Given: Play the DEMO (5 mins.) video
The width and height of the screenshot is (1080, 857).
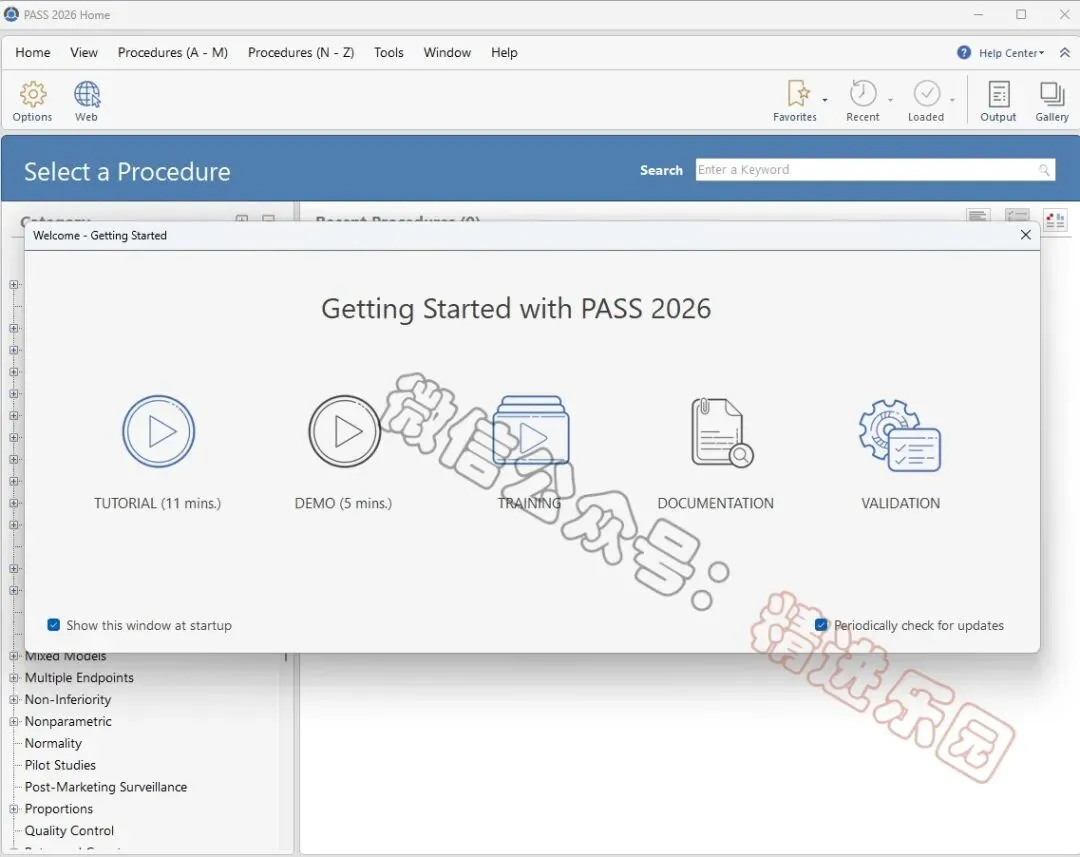Looking at the screenshot, I should pyautogui.click(x=344, y=431).
